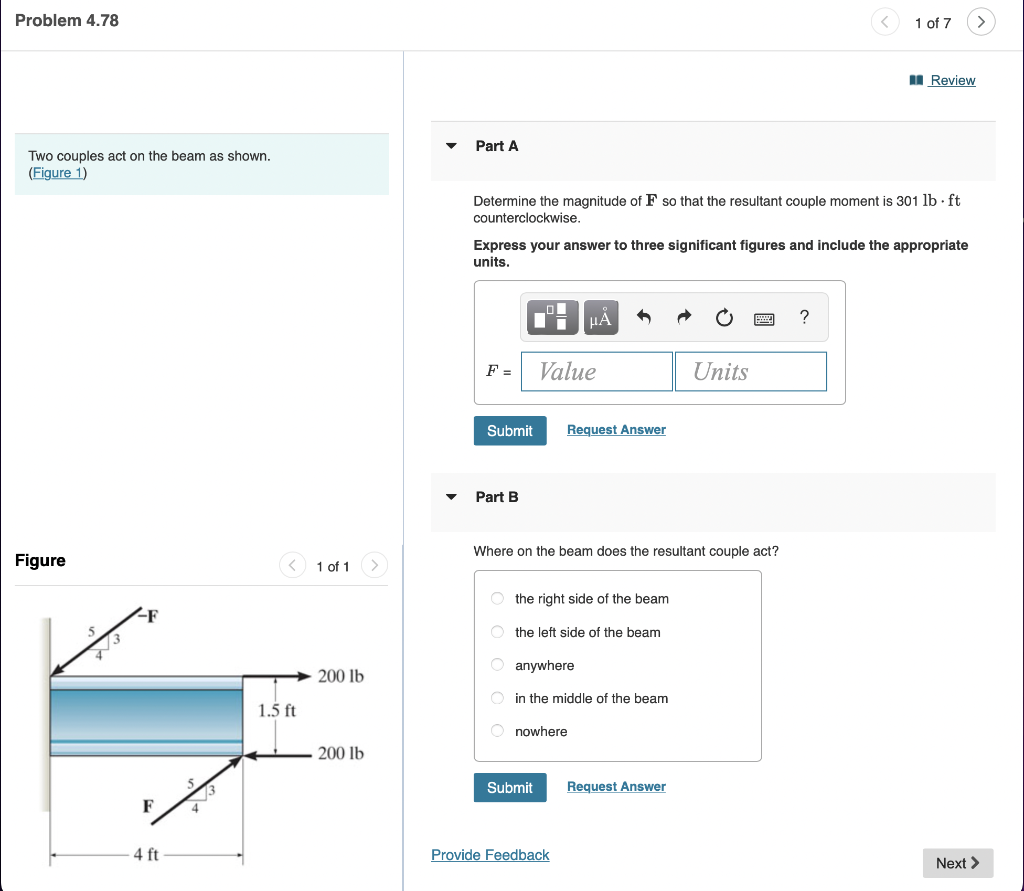
Task: Select 'the right side of the beam' option
Action: [497, 598]
